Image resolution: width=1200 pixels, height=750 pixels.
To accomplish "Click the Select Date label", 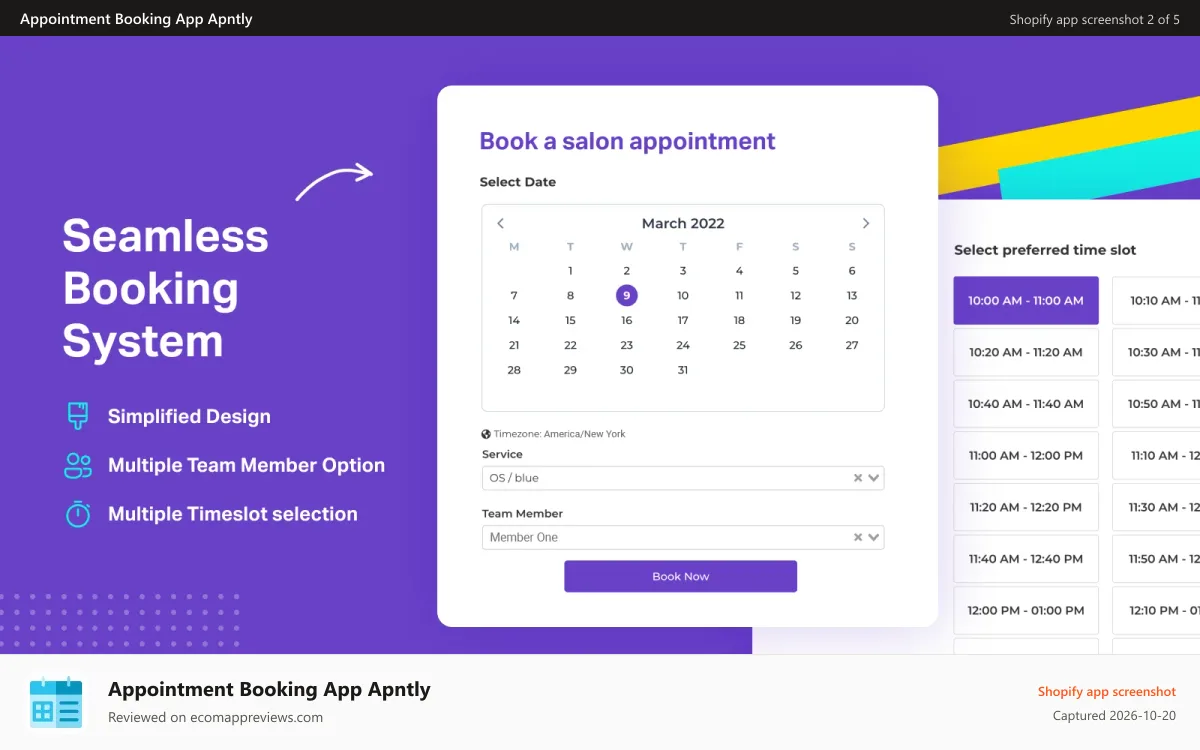I will [x=518, y=182].
